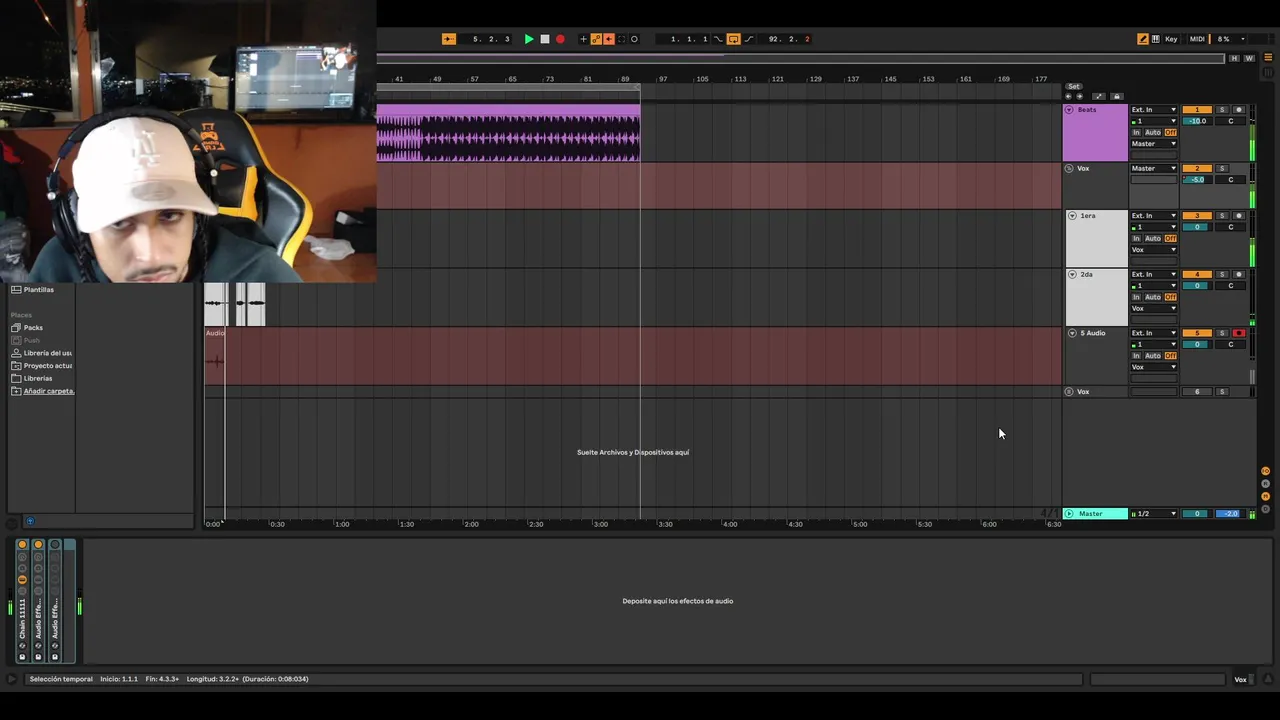Enable MIDI map mode
The width and height of the screenshot is (1280, 720).
pos(1197,39)
